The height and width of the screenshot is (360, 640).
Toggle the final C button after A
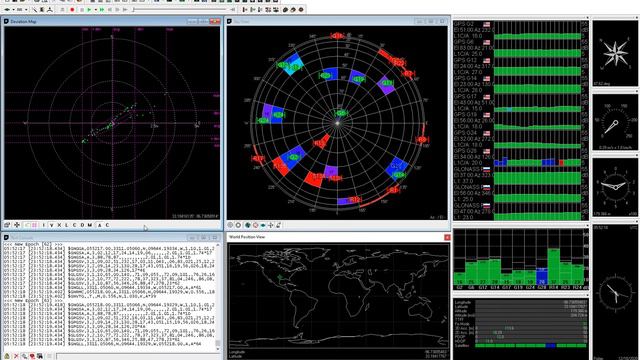107,225
